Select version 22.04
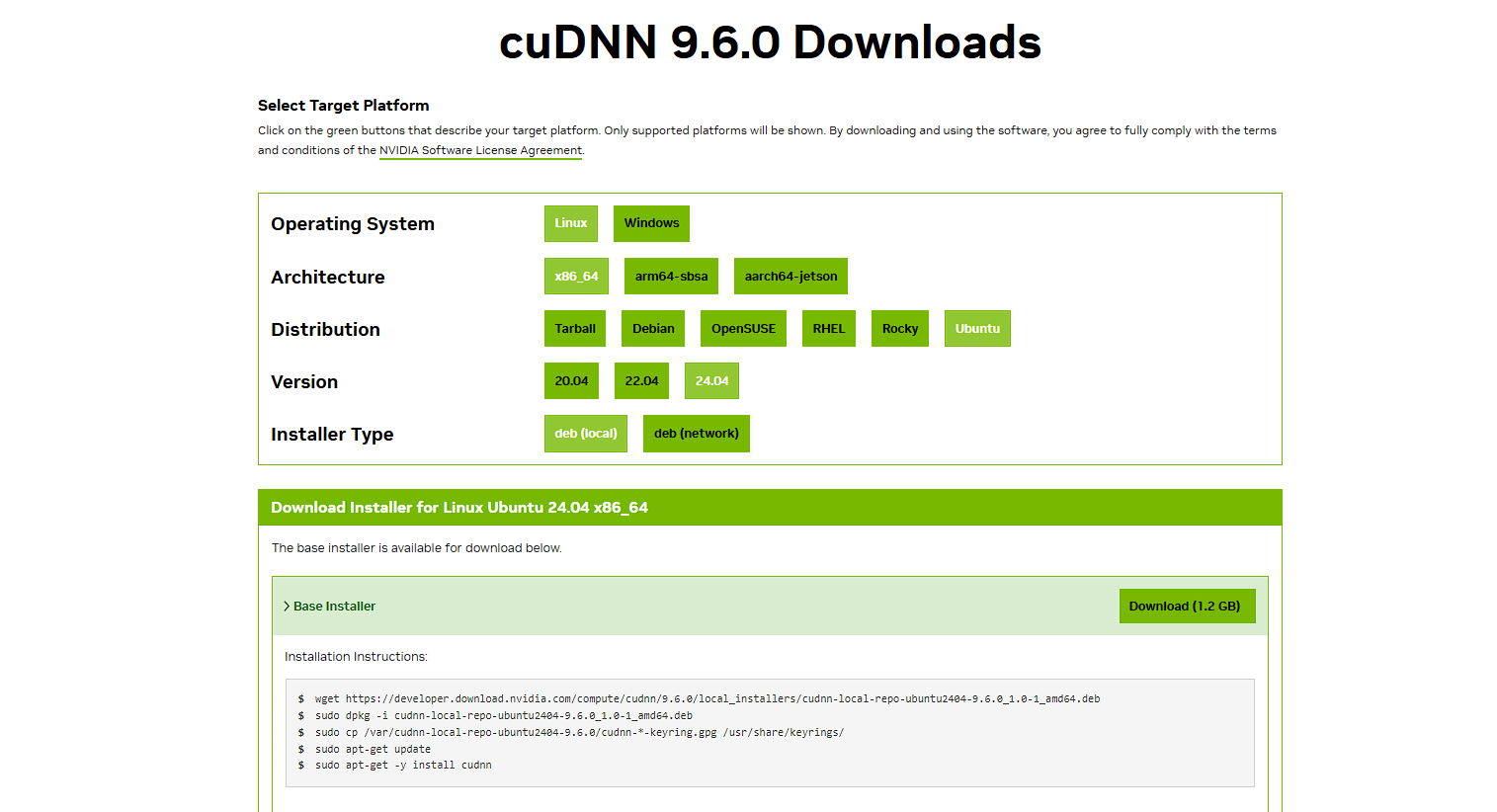The height and width of the screenshot is (812, 1497). (x=641, y=381)
